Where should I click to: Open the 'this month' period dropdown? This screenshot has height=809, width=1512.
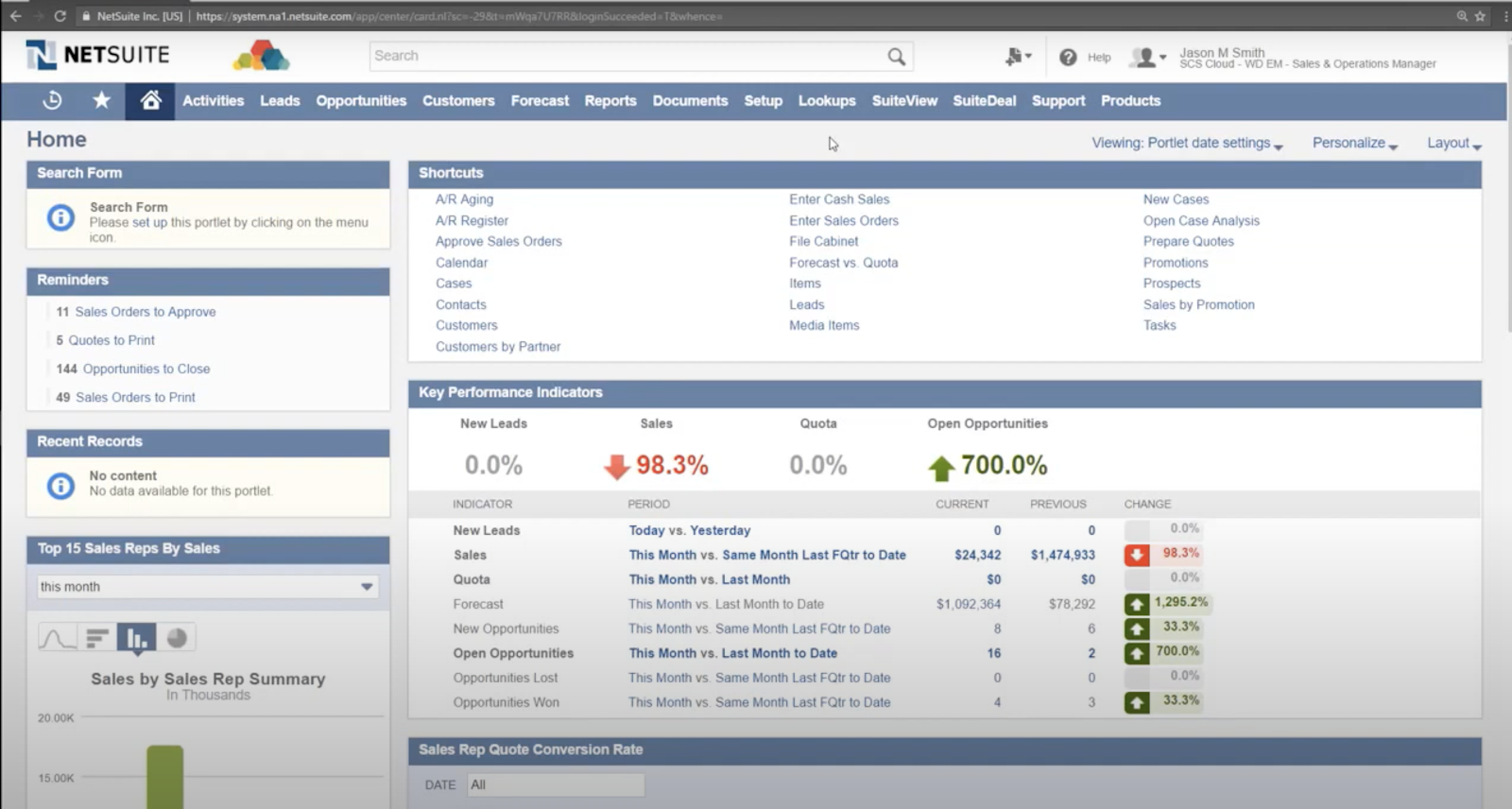coord(208,587)
